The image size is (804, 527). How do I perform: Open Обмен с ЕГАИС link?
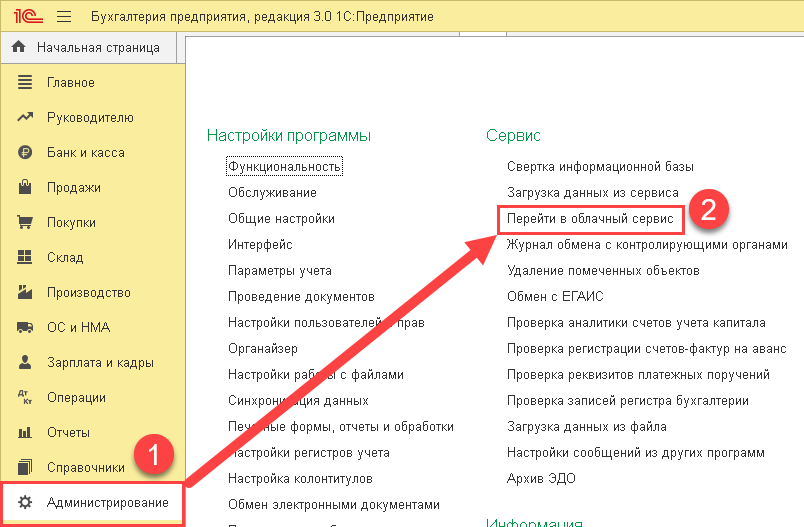(x=555, y=297)
